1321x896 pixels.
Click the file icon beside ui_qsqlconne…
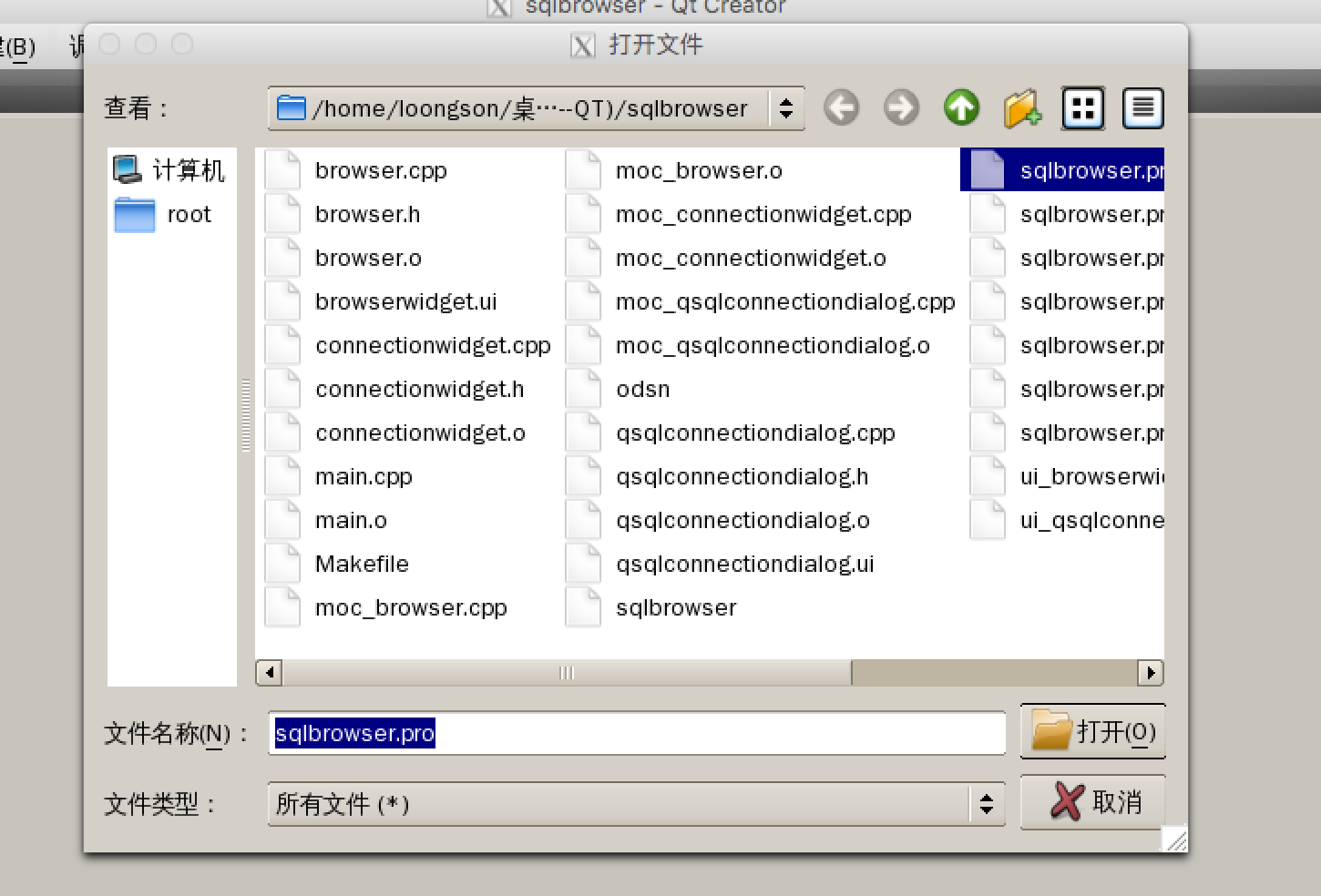click(x=988, y=520)
